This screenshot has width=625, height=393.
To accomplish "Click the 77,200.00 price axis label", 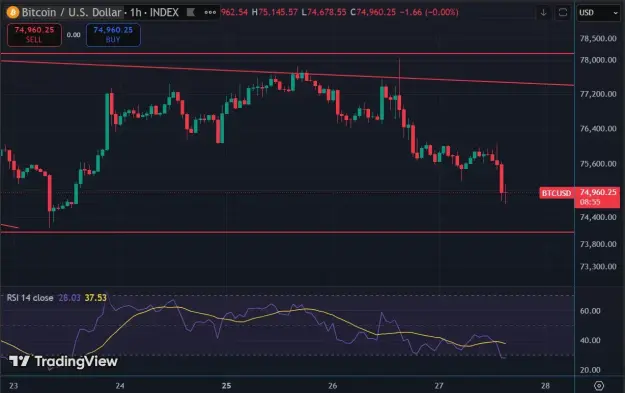I will tap(598, 94).
